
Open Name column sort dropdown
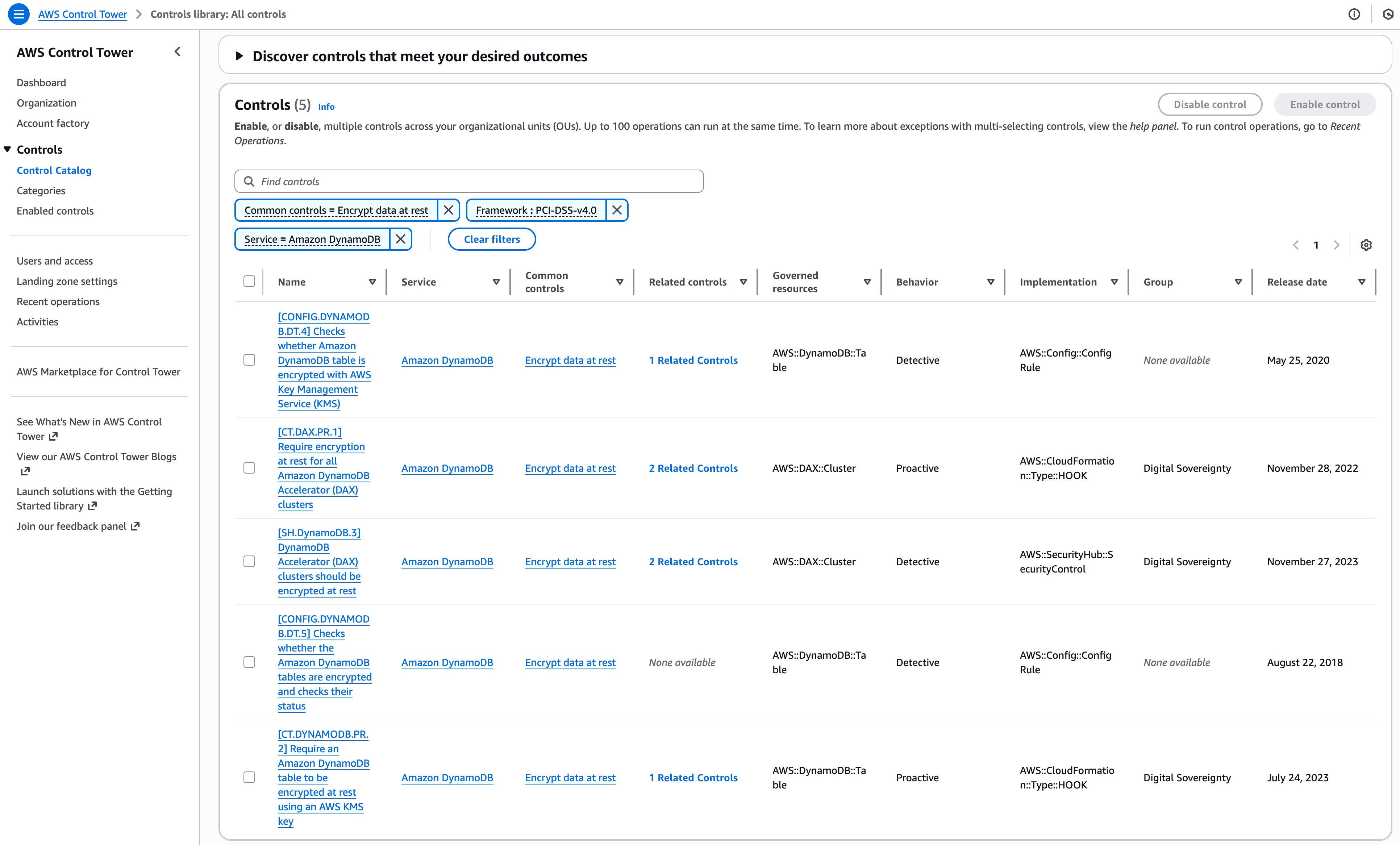click(x=372, y=282)
